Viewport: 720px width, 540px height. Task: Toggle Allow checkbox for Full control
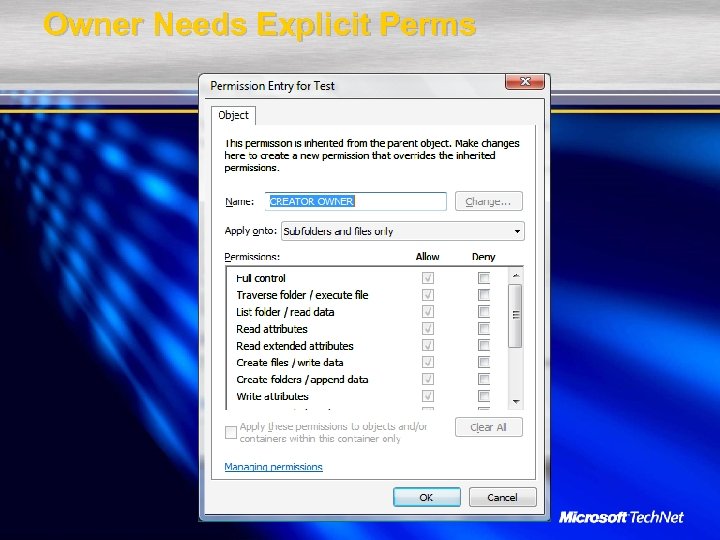(428, 278)
